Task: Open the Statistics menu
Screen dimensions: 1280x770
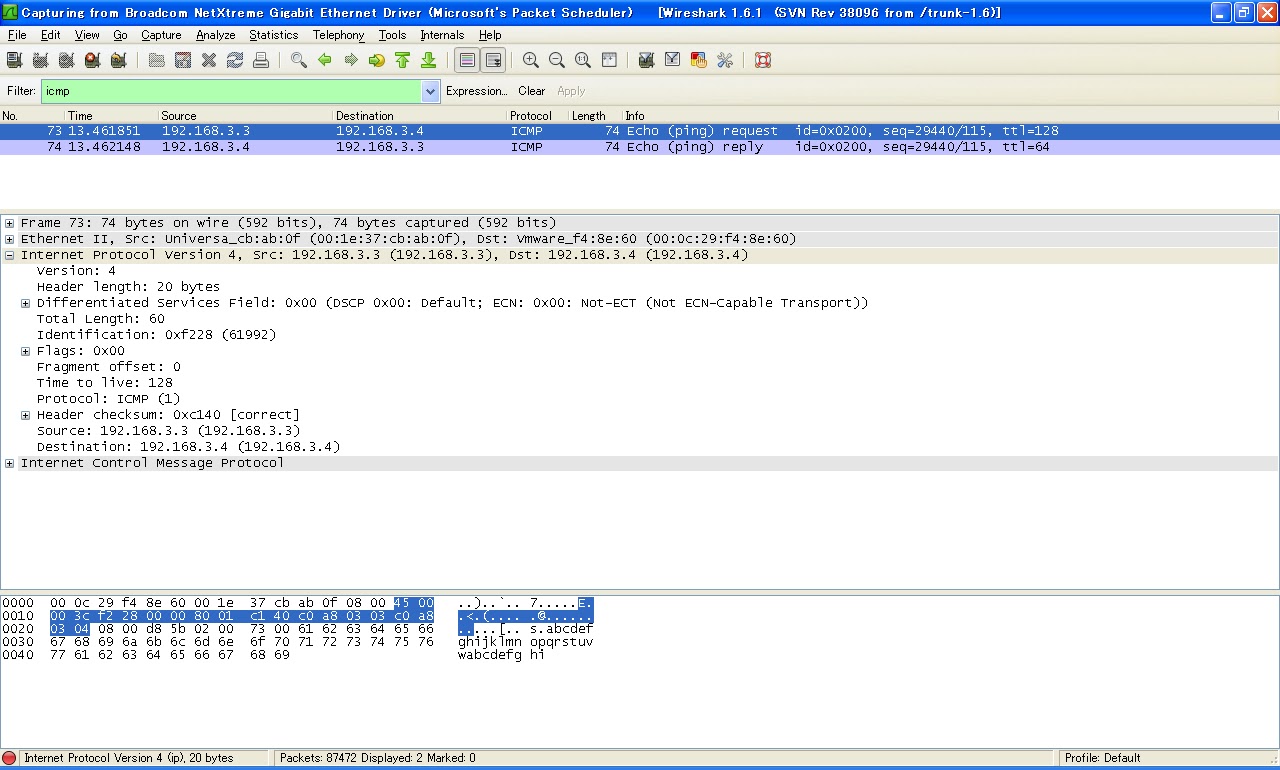Action: pos(274,35)
